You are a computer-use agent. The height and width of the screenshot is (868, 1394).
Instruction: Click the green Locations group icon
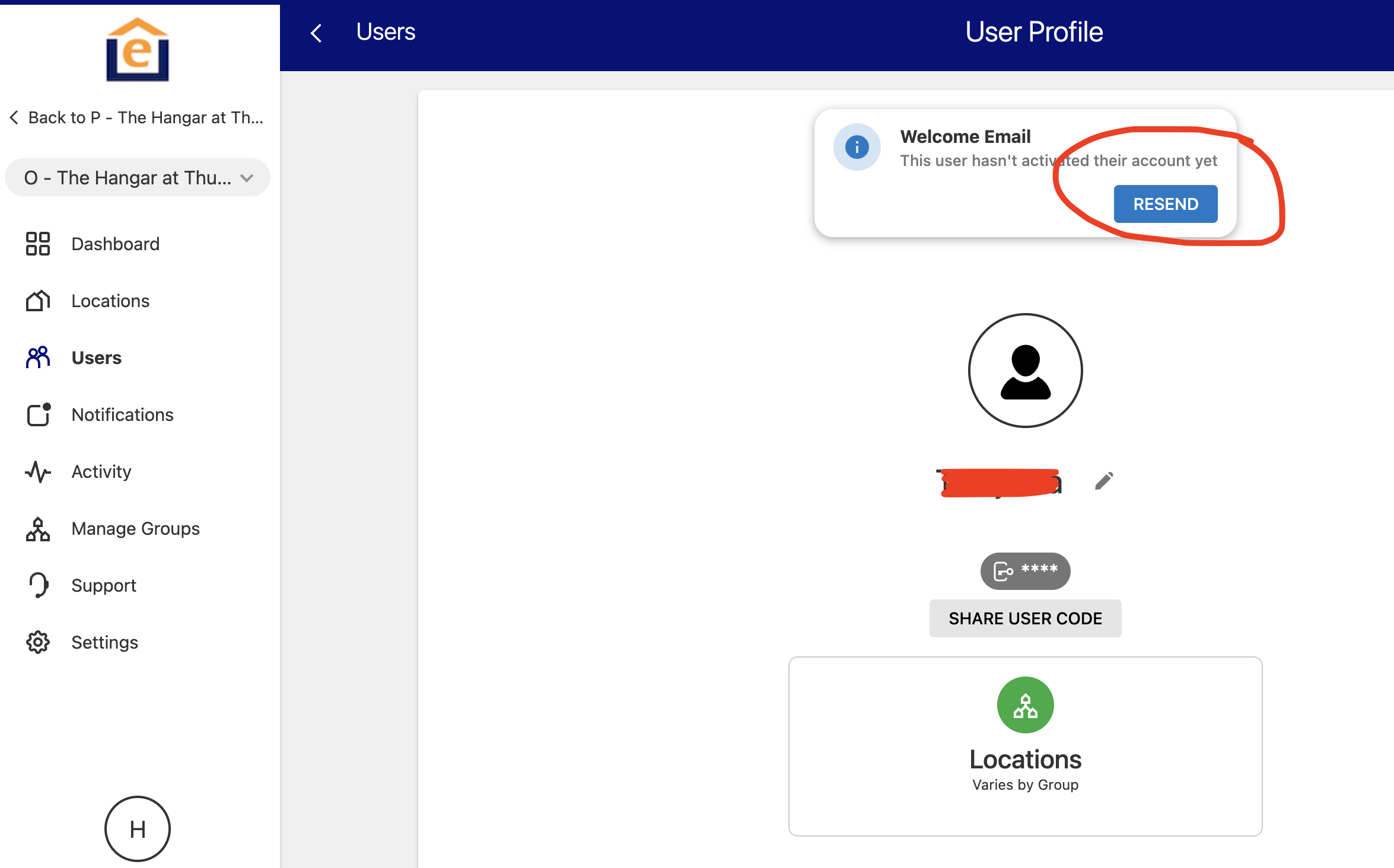coord(1025,705)
